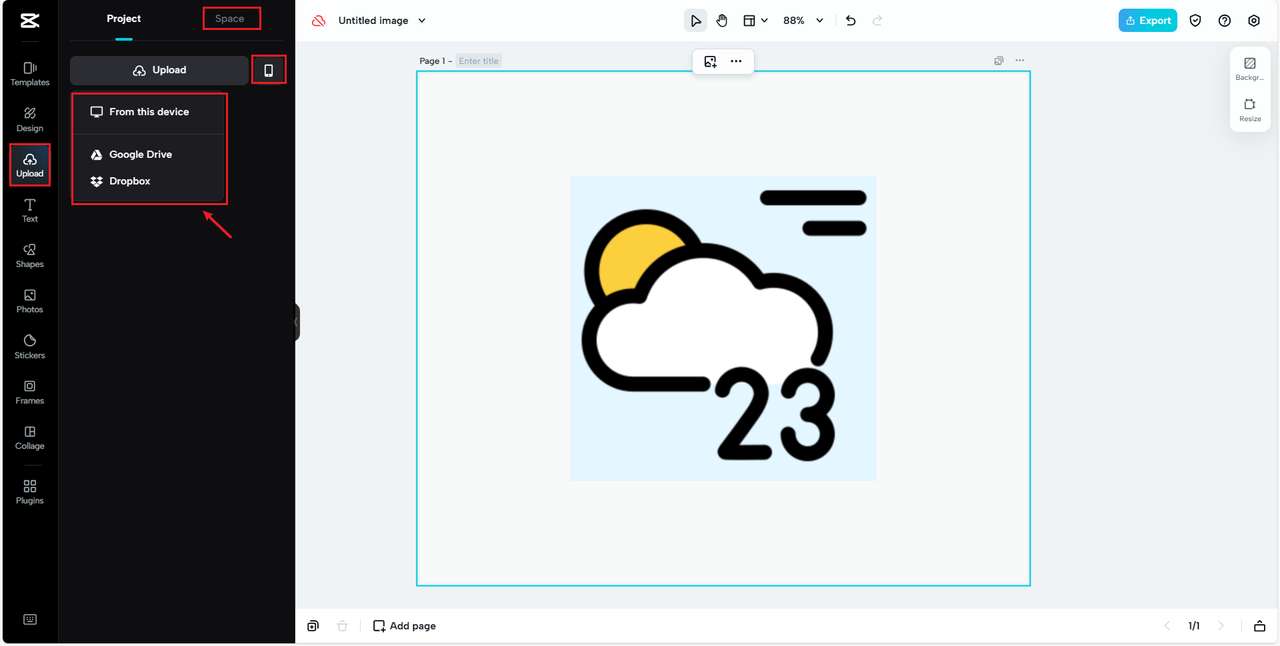
Task: Choose Dropbox upload source
Action: (x=149, y=181)
